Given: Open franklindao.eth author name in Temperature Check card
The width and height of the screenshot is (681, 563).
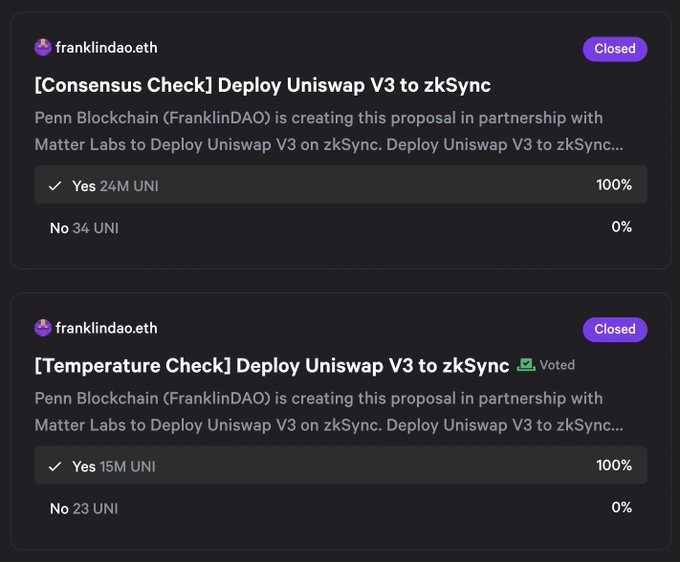Looking at the screenshot, I should [106, 328].
